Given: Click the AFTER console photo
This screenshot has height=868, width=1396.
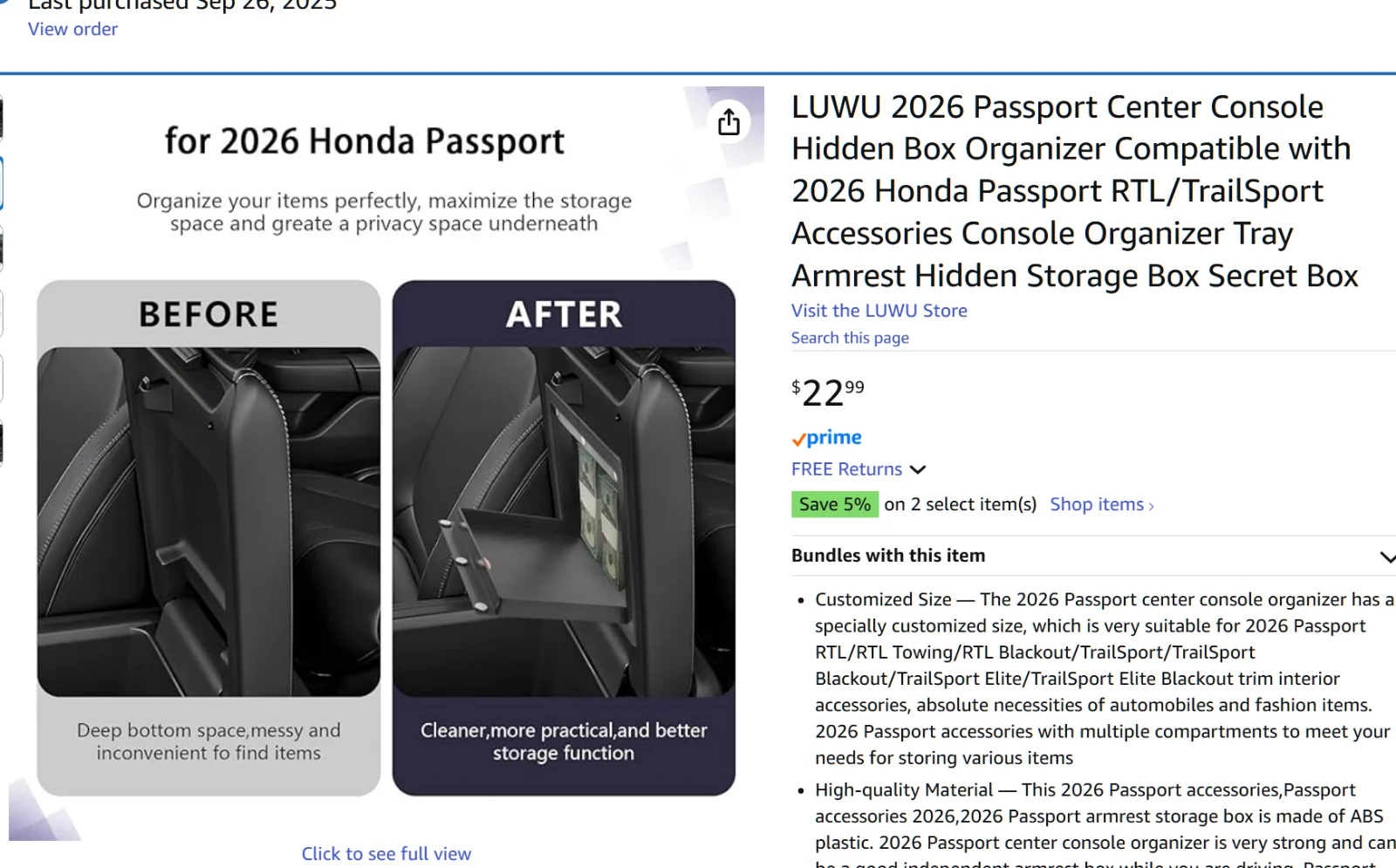Looking at the screenshot, I should [x=564, y=521].
